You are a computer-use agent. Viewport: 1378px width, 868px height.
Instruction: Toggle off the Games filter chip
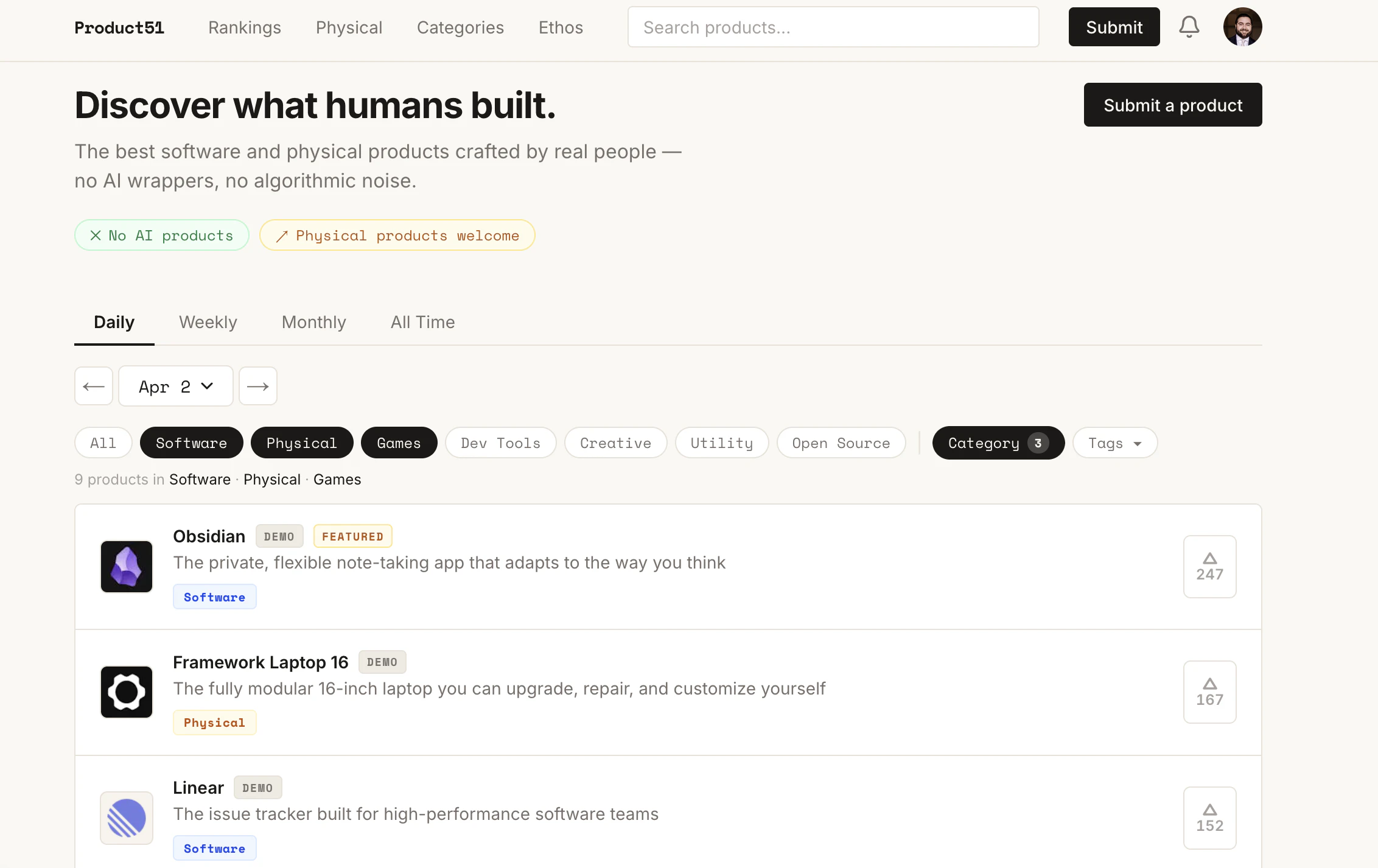click(399, 443)
